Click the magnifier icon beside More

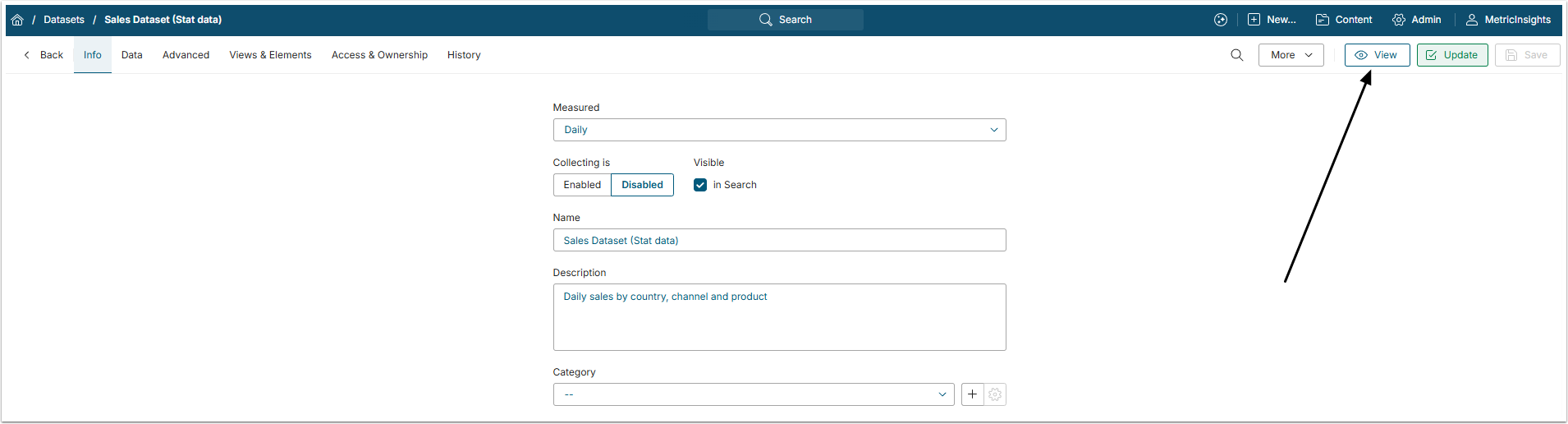[x=1237, y=55]
